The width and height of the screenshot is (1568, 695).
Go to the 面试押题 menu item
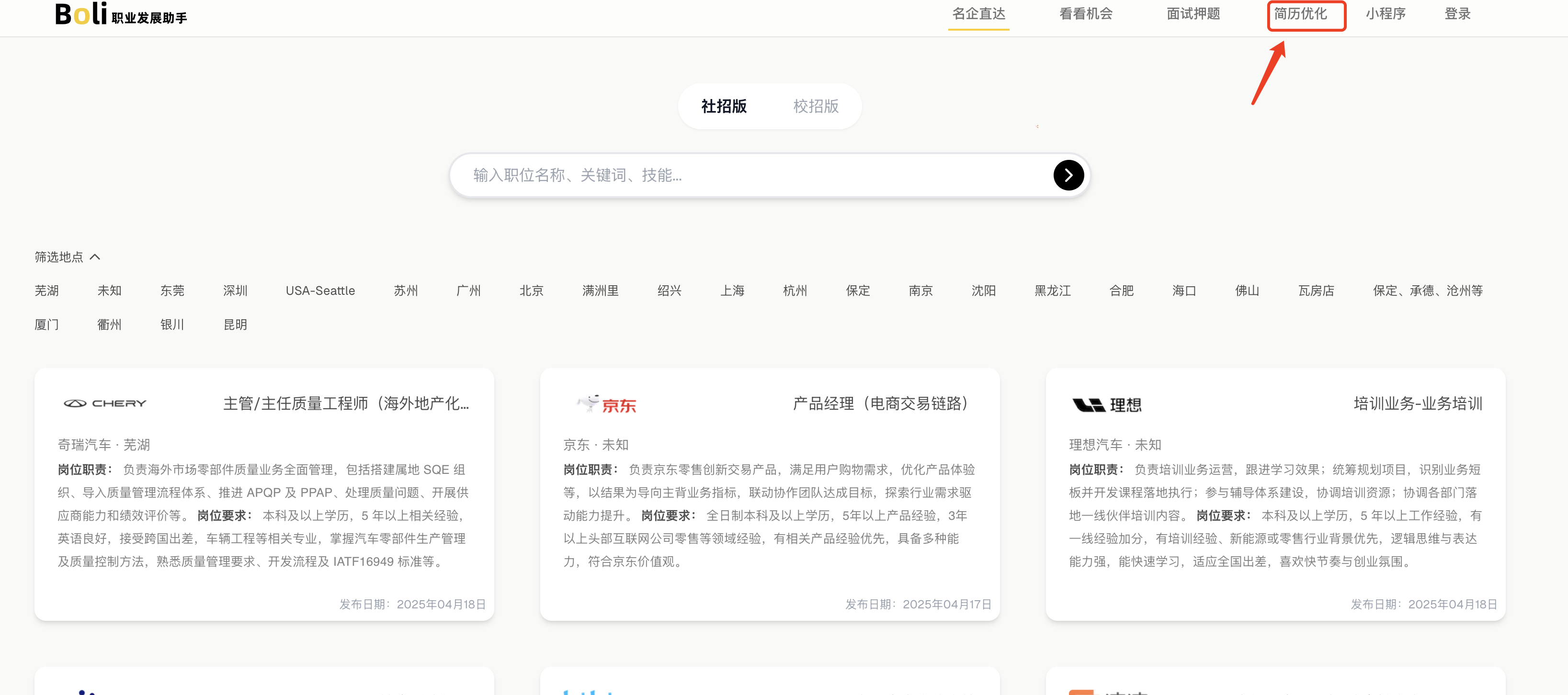[x=1193, y=14]
